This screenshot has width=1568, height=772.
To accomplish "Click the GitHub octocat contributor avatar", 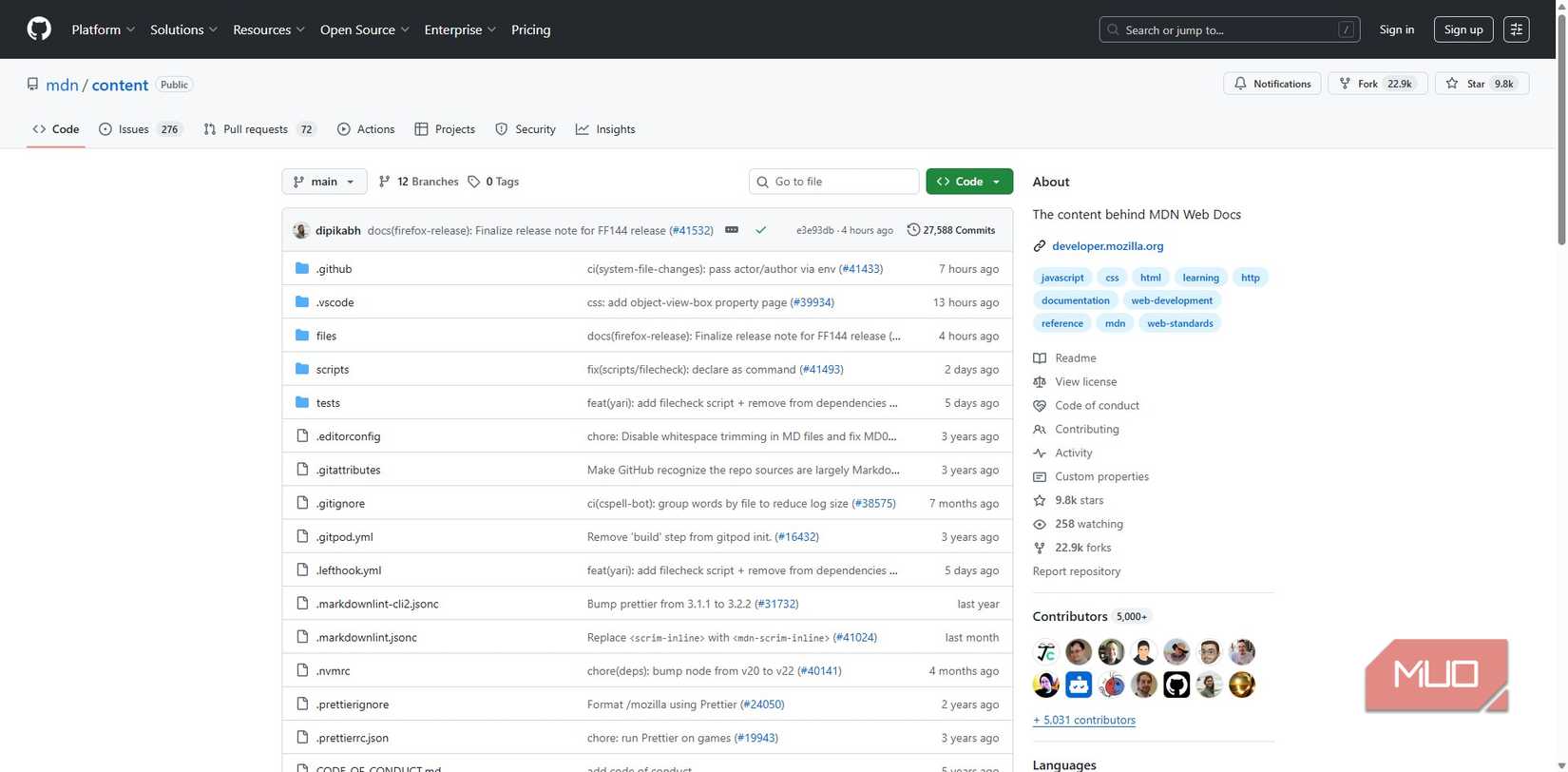I will (x=1176, y=685).
